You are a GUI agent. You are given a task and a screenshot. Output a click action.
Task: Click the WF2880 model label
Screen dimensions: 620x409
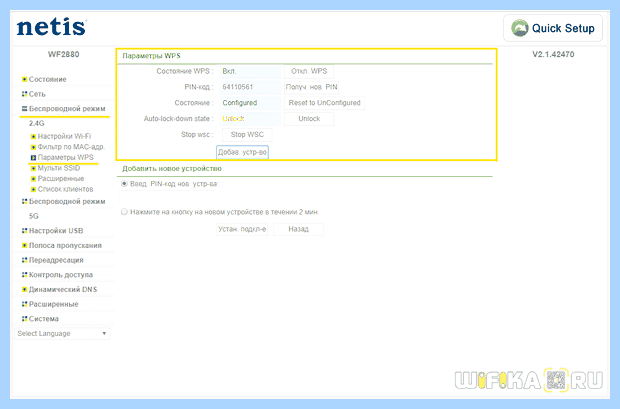pos(63,54)
